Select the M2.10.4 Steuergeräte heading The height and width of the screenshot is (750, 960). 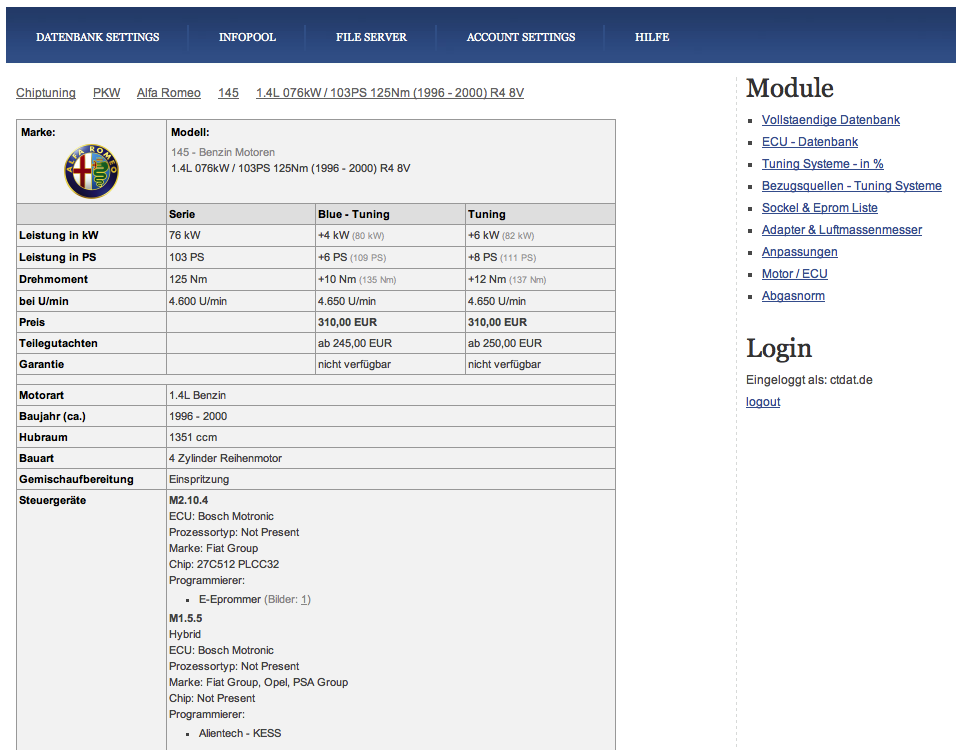[189, 500]
